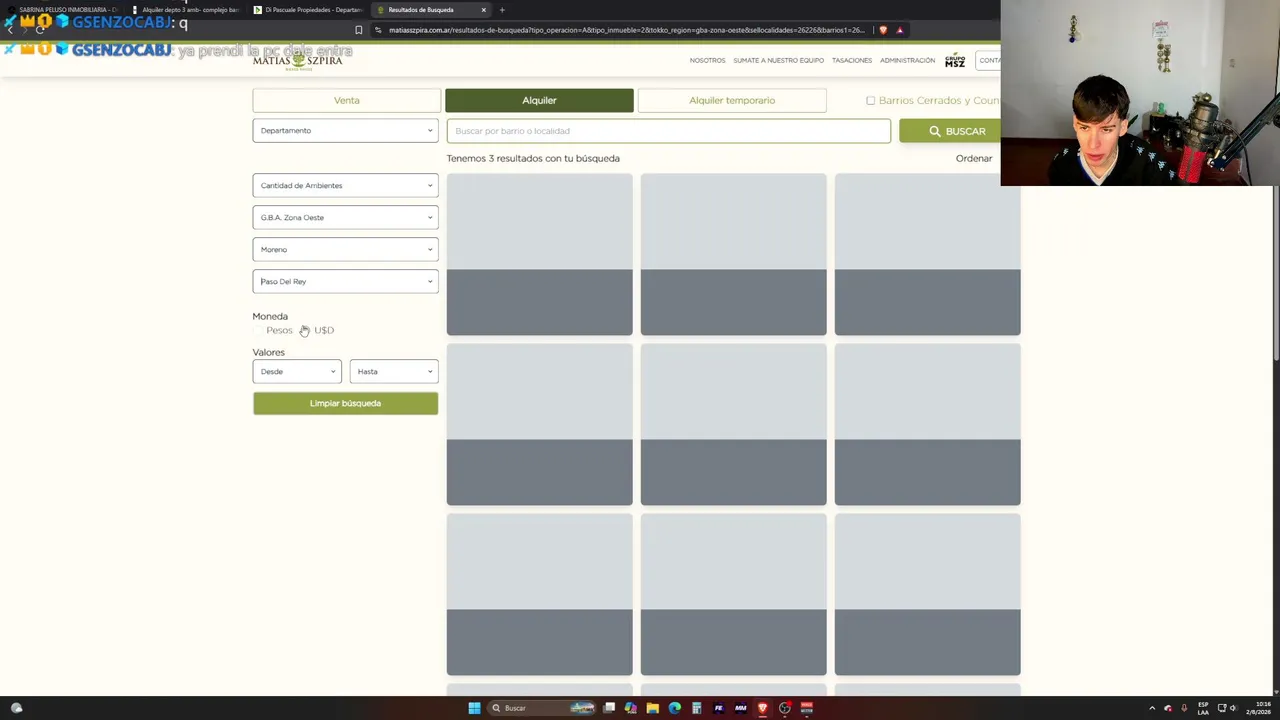Viewport: 1280px width, 720px height.
Task: Open the red recorder app in the taskbar
Action: [x=806, y=708]
